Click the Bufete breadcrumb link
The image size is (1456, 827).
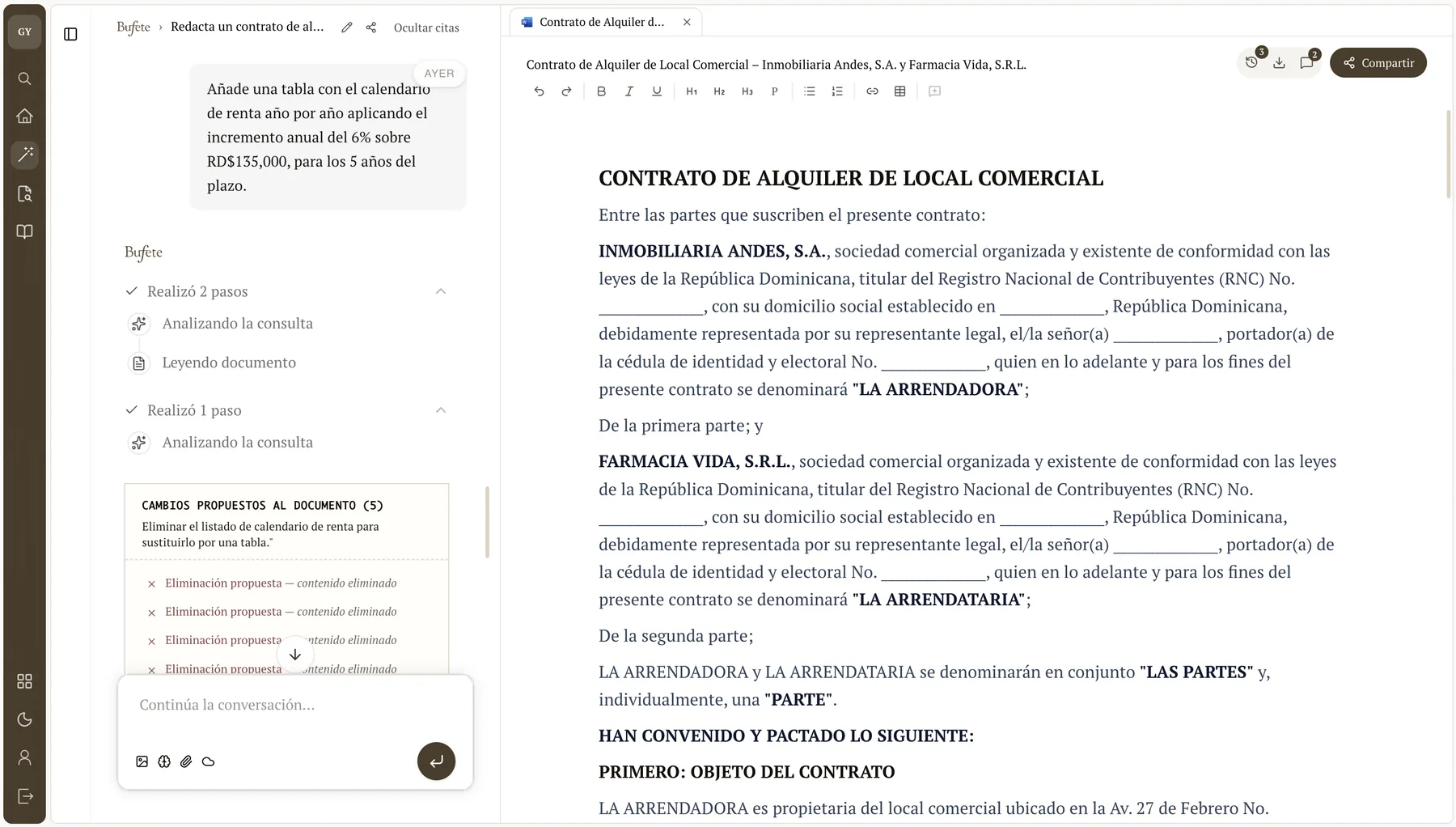point(133,27)
